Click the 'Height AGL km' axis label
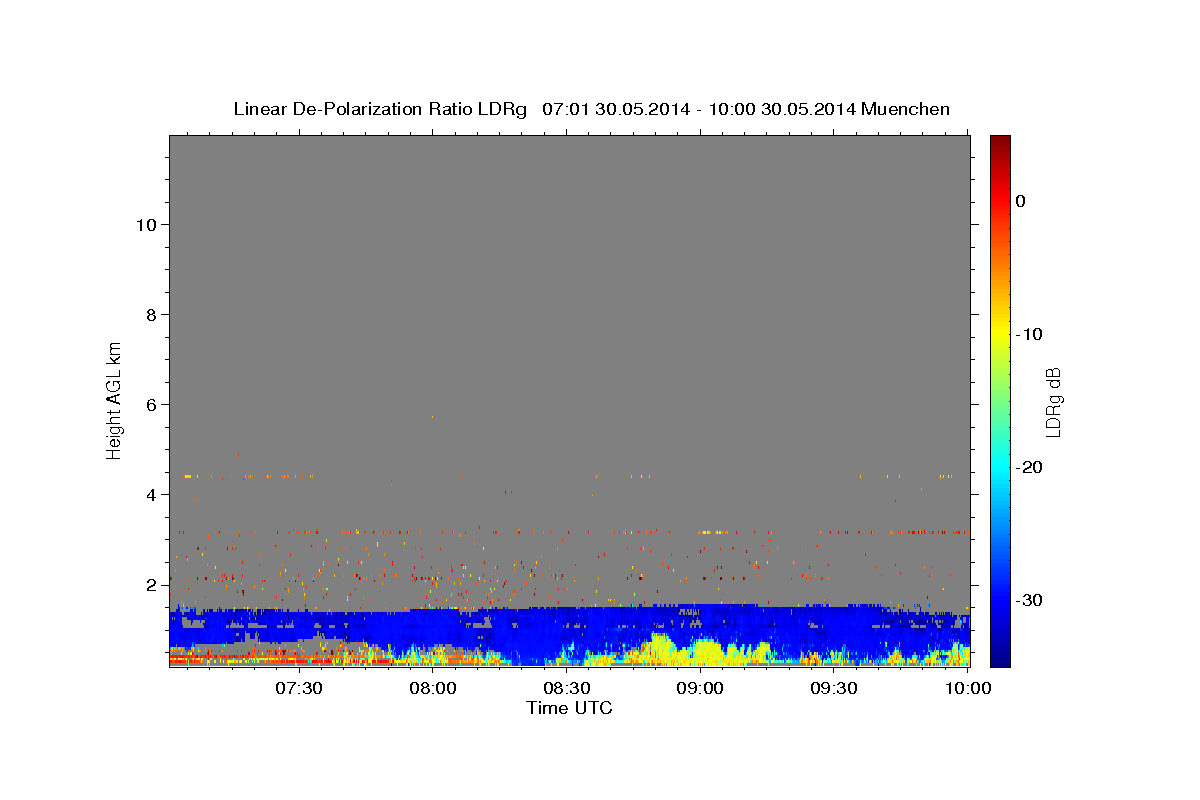 coord(115,400)
